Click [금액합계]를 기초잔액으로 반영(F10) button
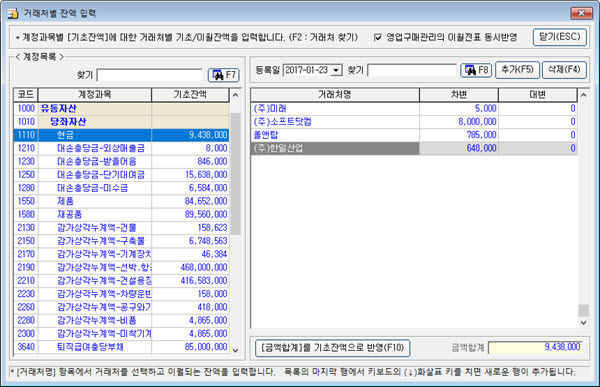 pyautogui.click(x=333, y=348)
